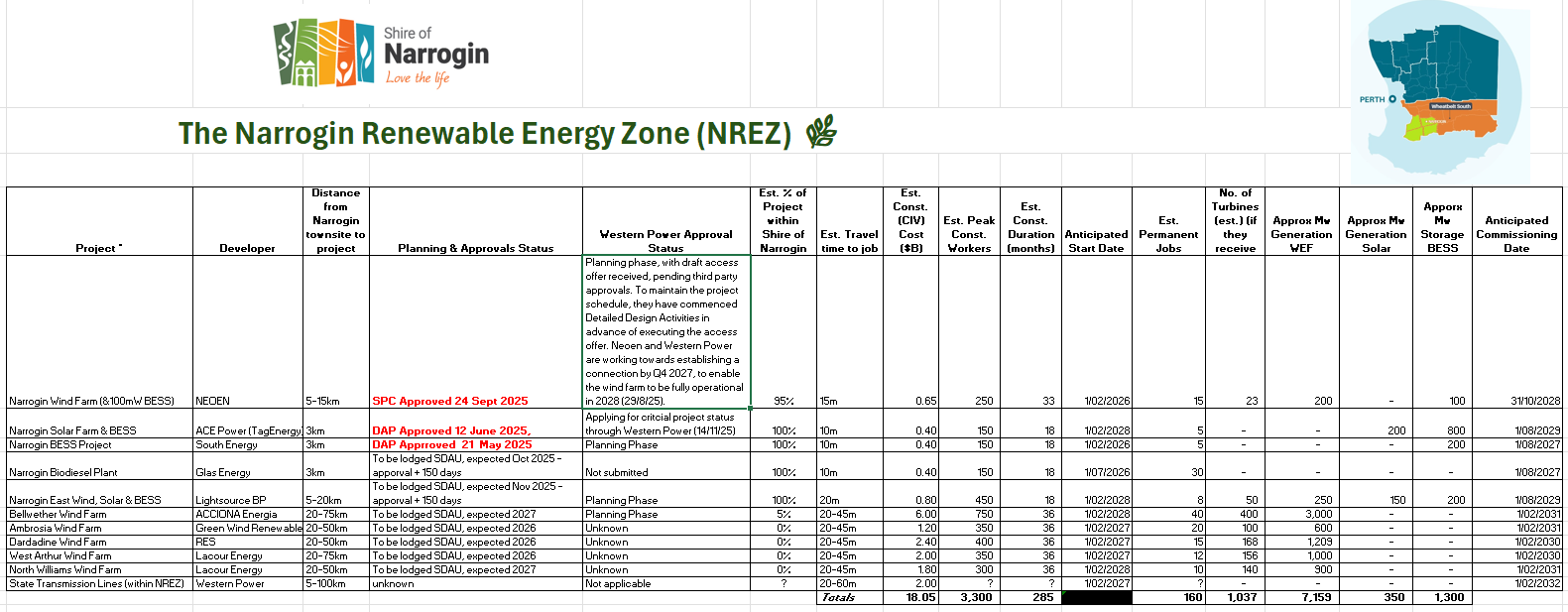1568x612 pixels.
Task: Click the 'DAP Approved 12 June 2025' cell
Action: coord(451,430)
